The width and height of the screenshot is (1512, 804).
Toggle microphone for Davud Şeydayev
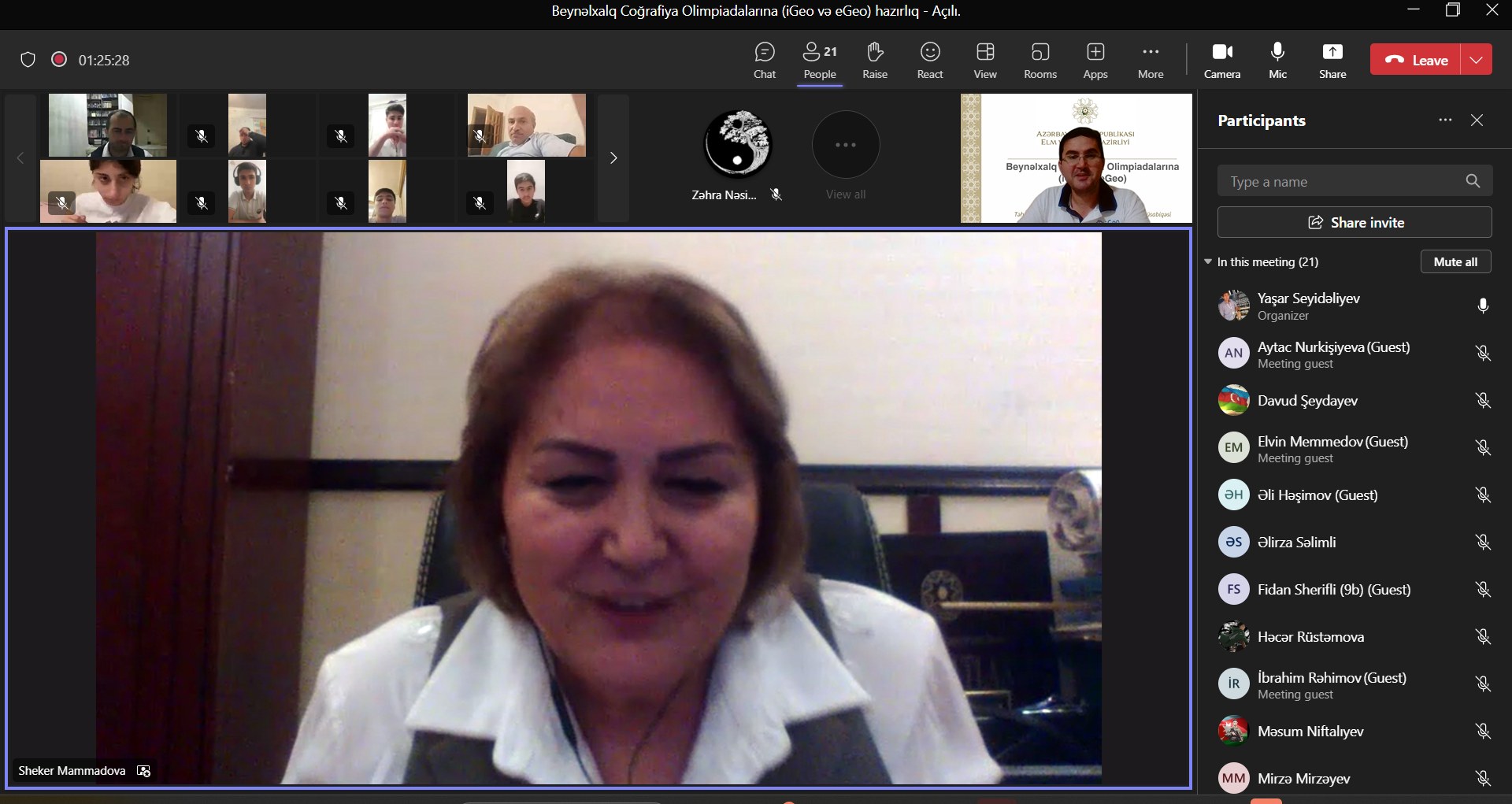(x=1482, y=401)
